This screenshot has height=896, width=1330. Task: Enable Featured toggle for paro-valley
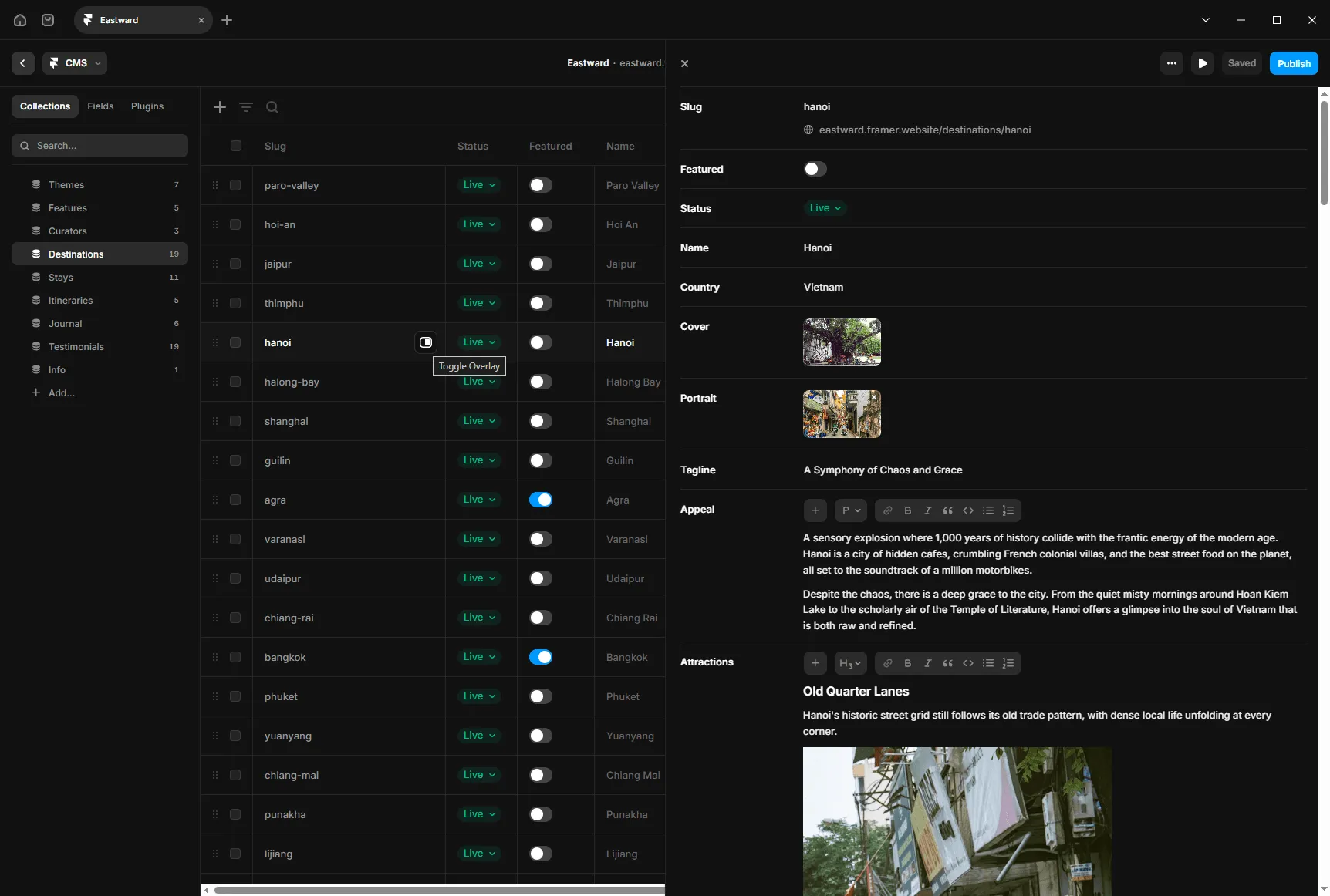541,185
